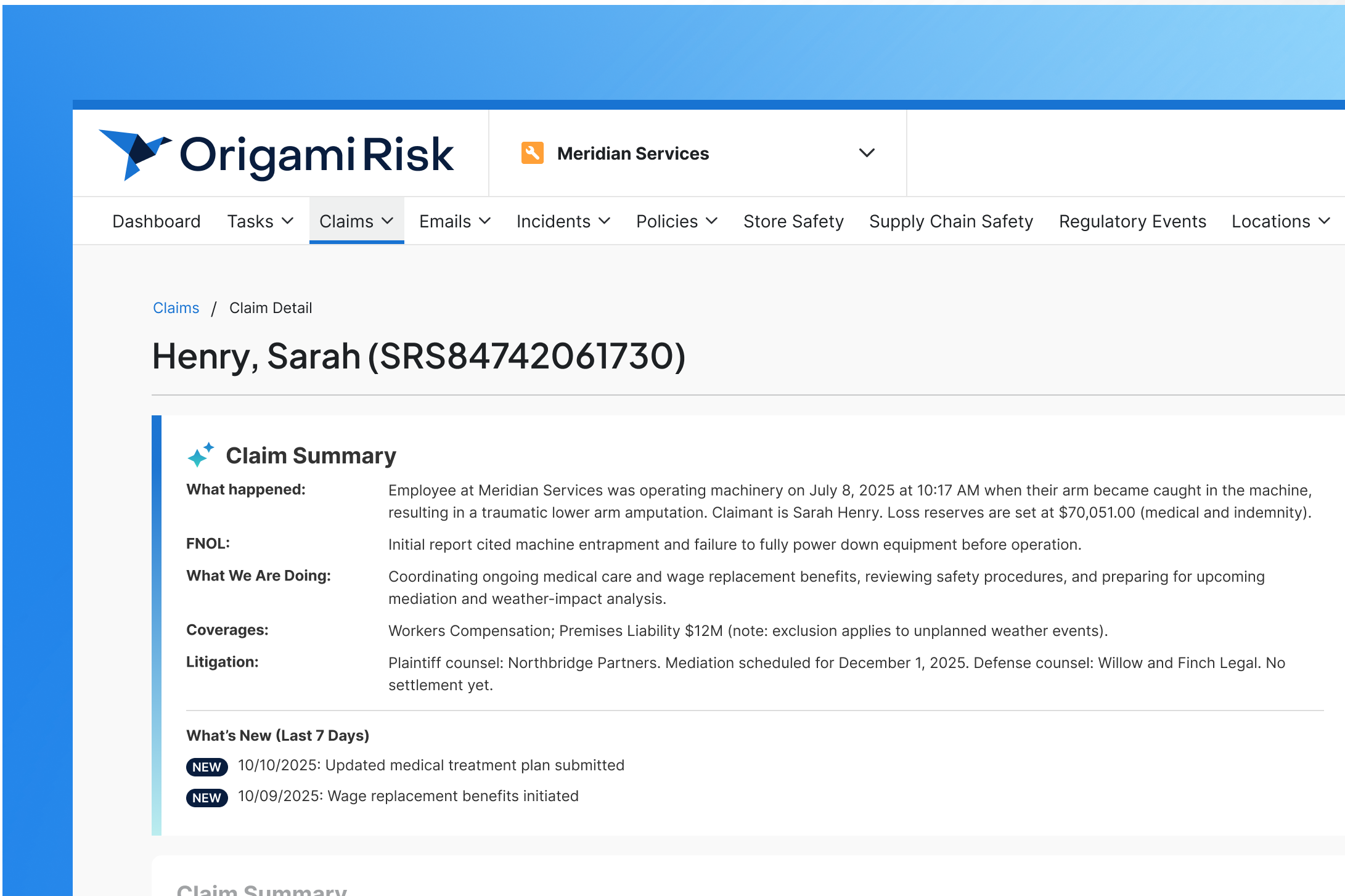Click the orange wrench icon beside Meridian Services
Viewport: 1345px width, 896px height.
pyautogui.click(x=532, y=152)
